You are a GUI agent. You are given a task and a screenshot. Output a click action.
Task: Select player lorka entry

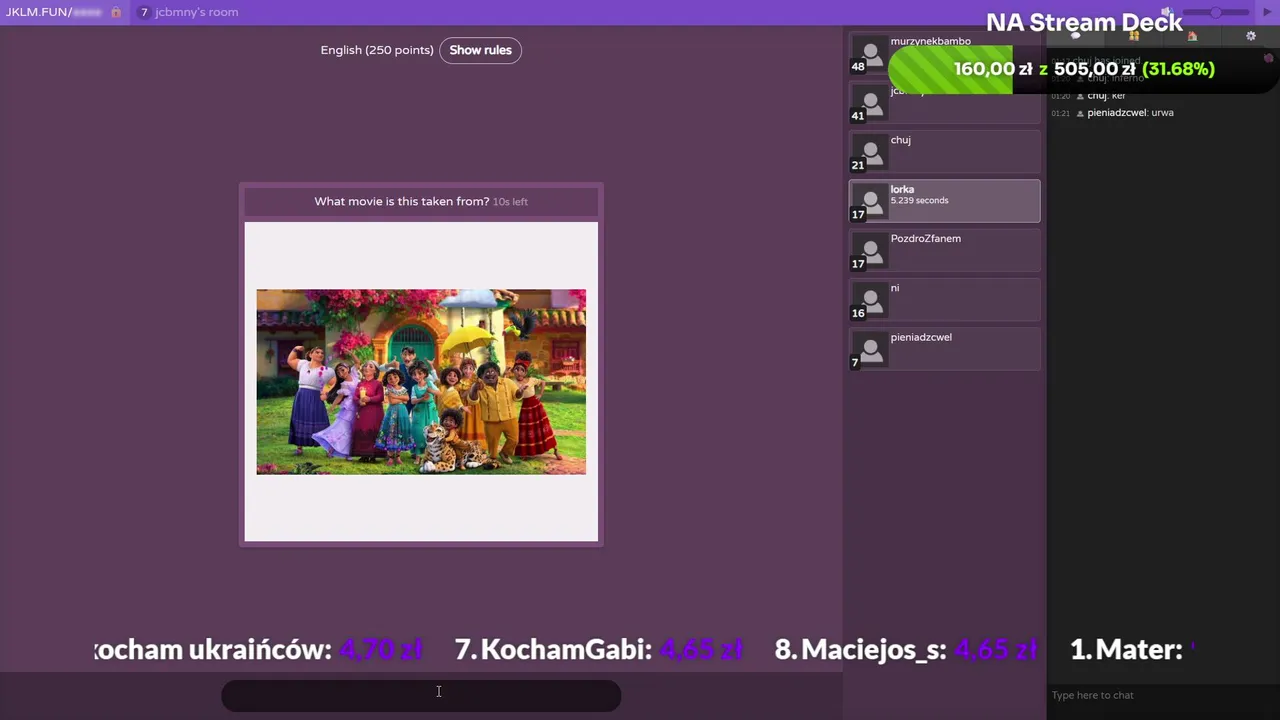point(944,201)
